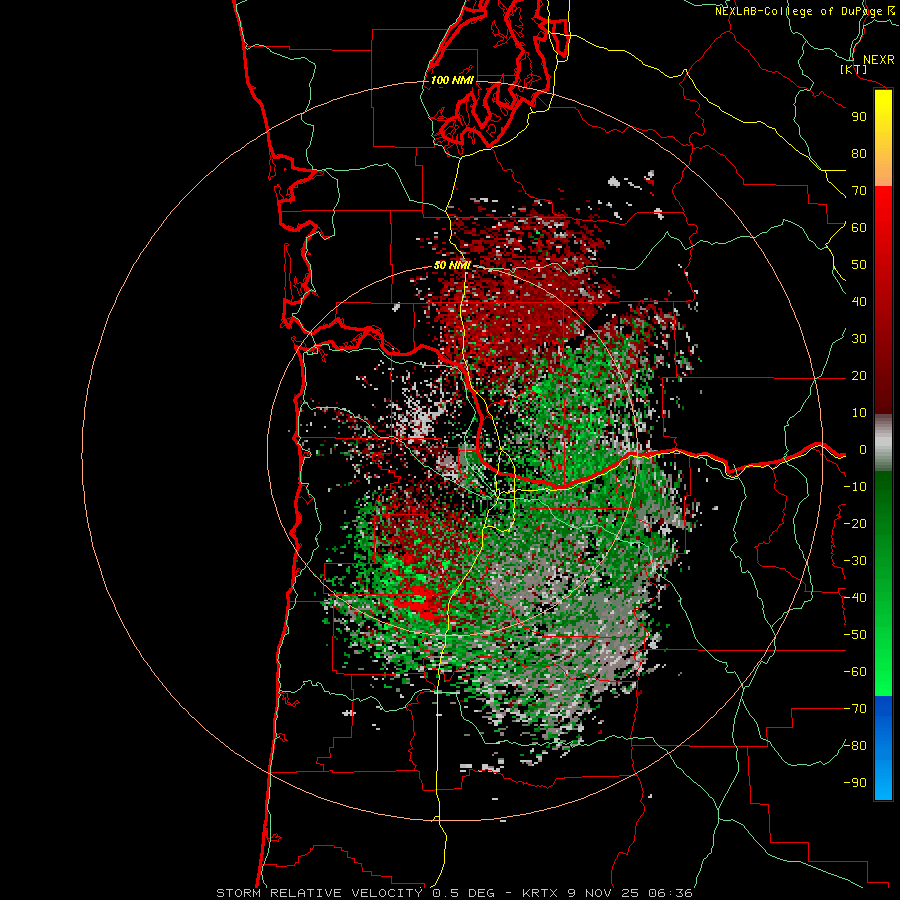Click the -40 value on the velocity scale

point(855,598)
